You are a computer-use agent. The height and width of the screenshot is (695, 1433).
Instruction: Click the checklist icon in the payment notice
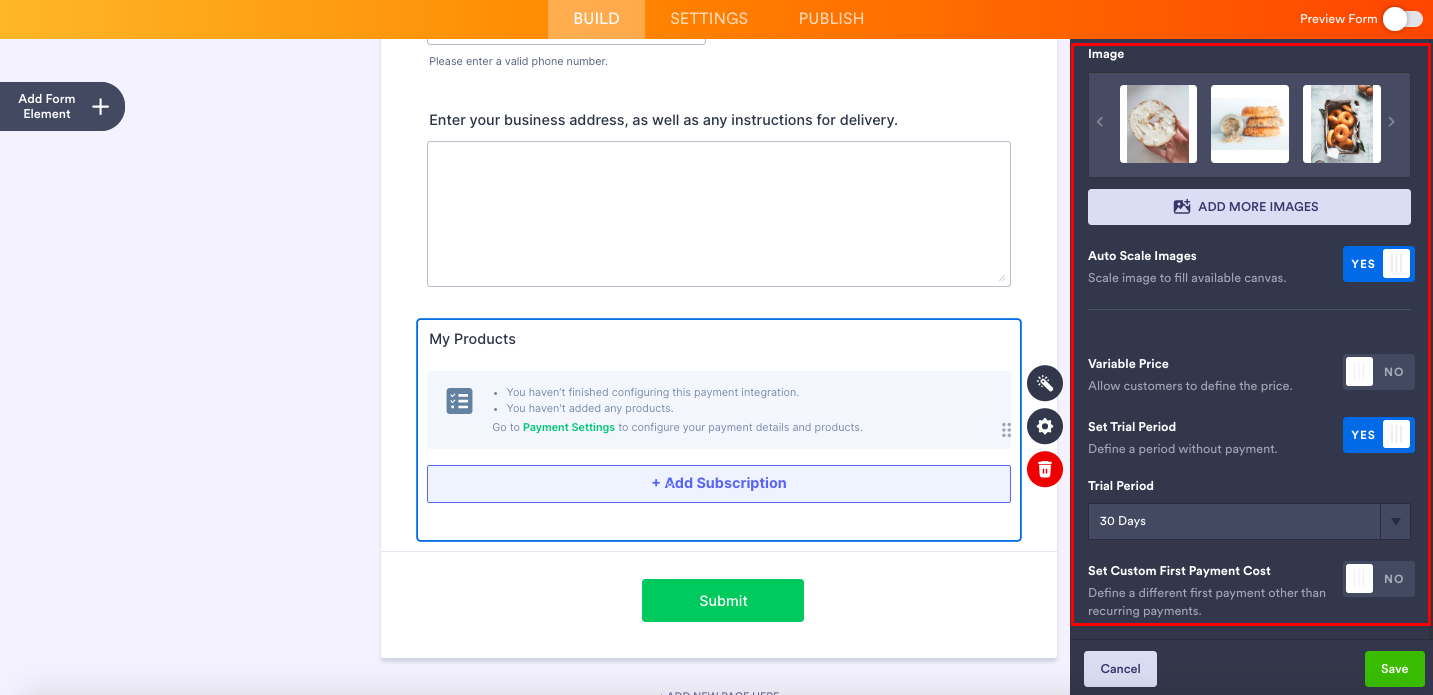(x=459, y=401)
